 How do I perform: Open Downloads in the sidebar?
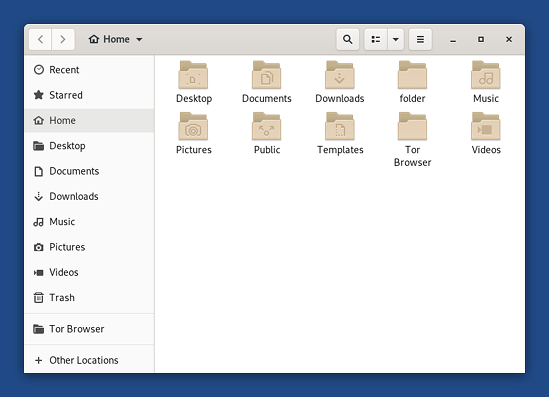point(90,196)
